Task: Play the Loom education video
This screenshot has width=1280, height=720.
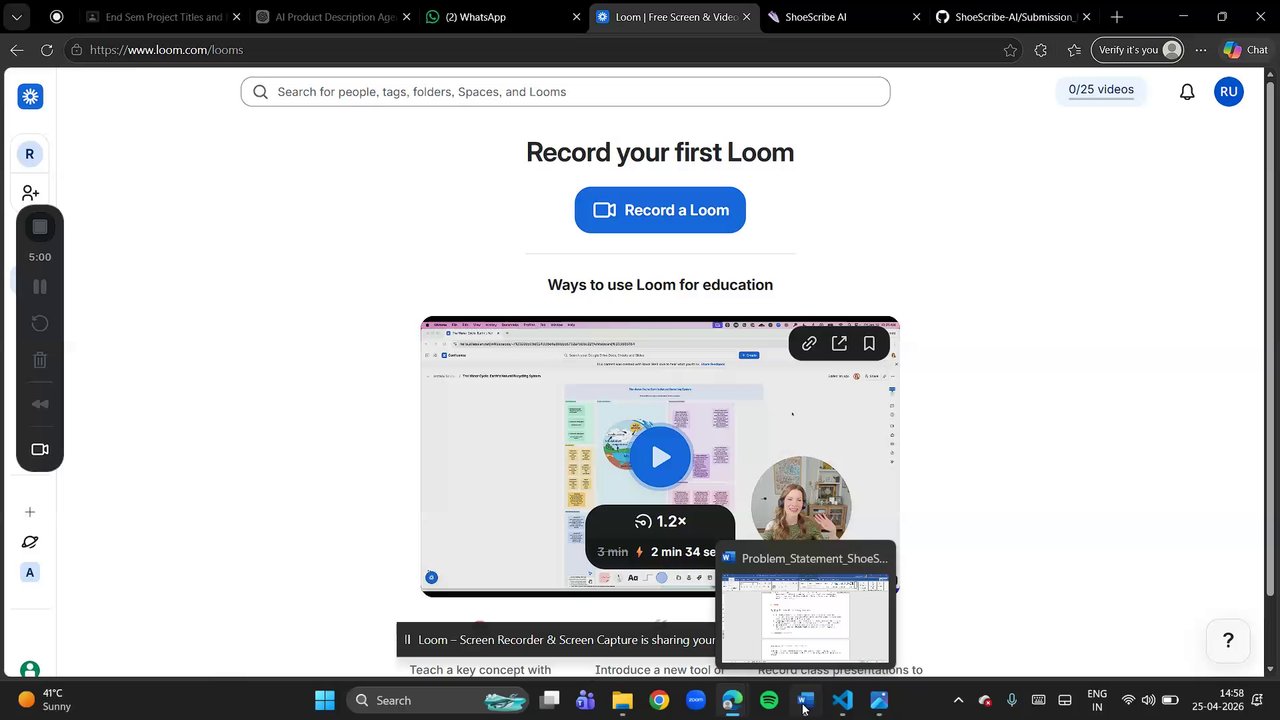Action: [x=660, y=457]
